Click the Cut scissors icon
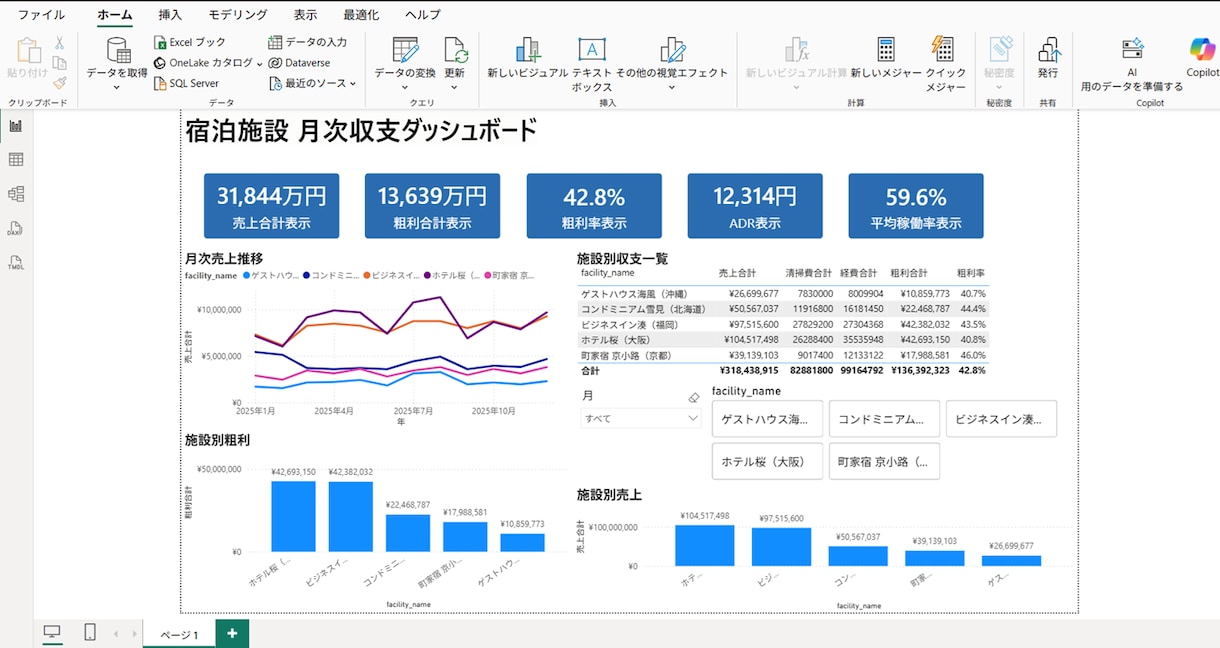 coord(59,43)
